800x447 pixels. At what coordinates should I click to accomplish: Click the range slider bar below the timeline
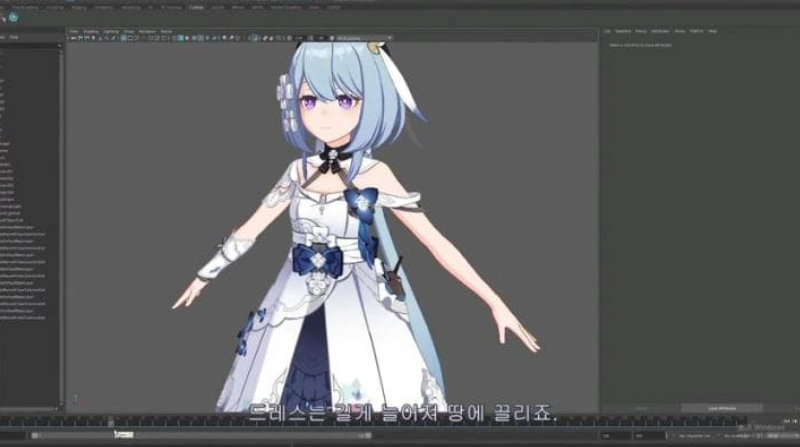pyautogui.click(x=201, y=435)
